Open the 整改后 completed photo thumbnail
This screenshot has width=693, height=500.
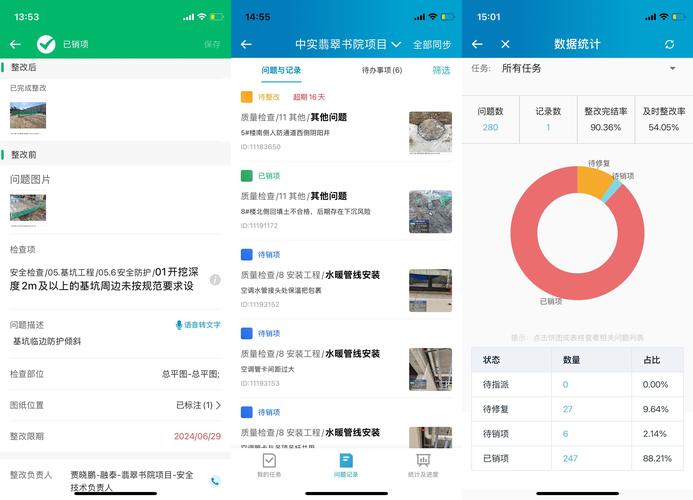[x=28, y=115]
